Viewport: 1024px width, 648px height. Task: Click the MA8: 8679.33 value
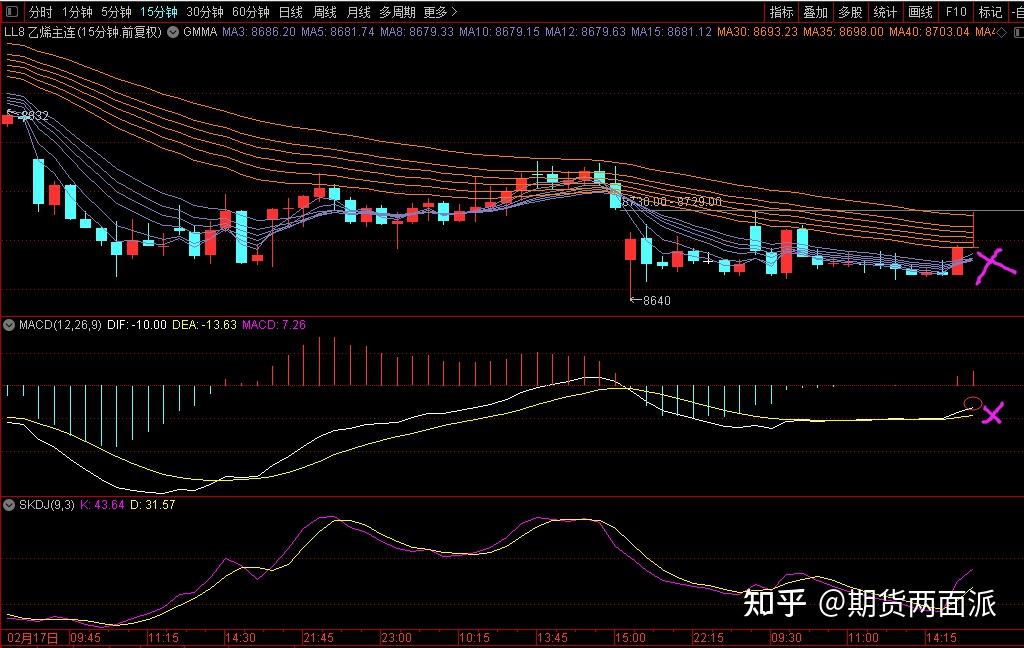coord(417,31)
